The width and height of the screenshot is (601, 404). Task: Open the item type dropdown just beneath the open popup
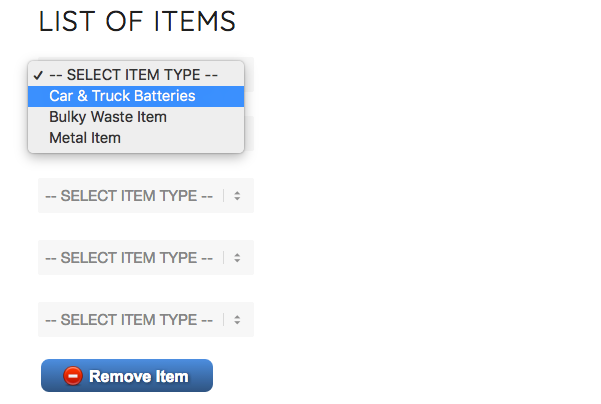[146, 195]
